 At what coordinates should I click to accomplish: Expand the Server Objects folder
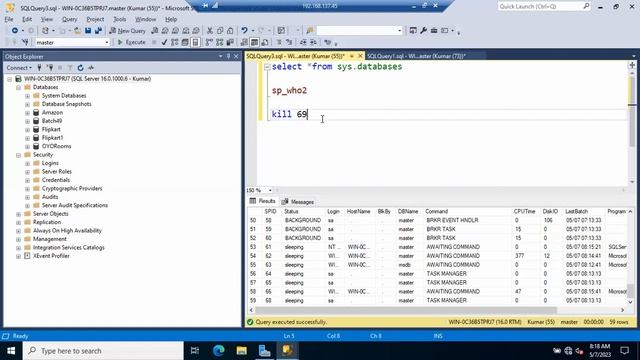(x=18, y=214)
